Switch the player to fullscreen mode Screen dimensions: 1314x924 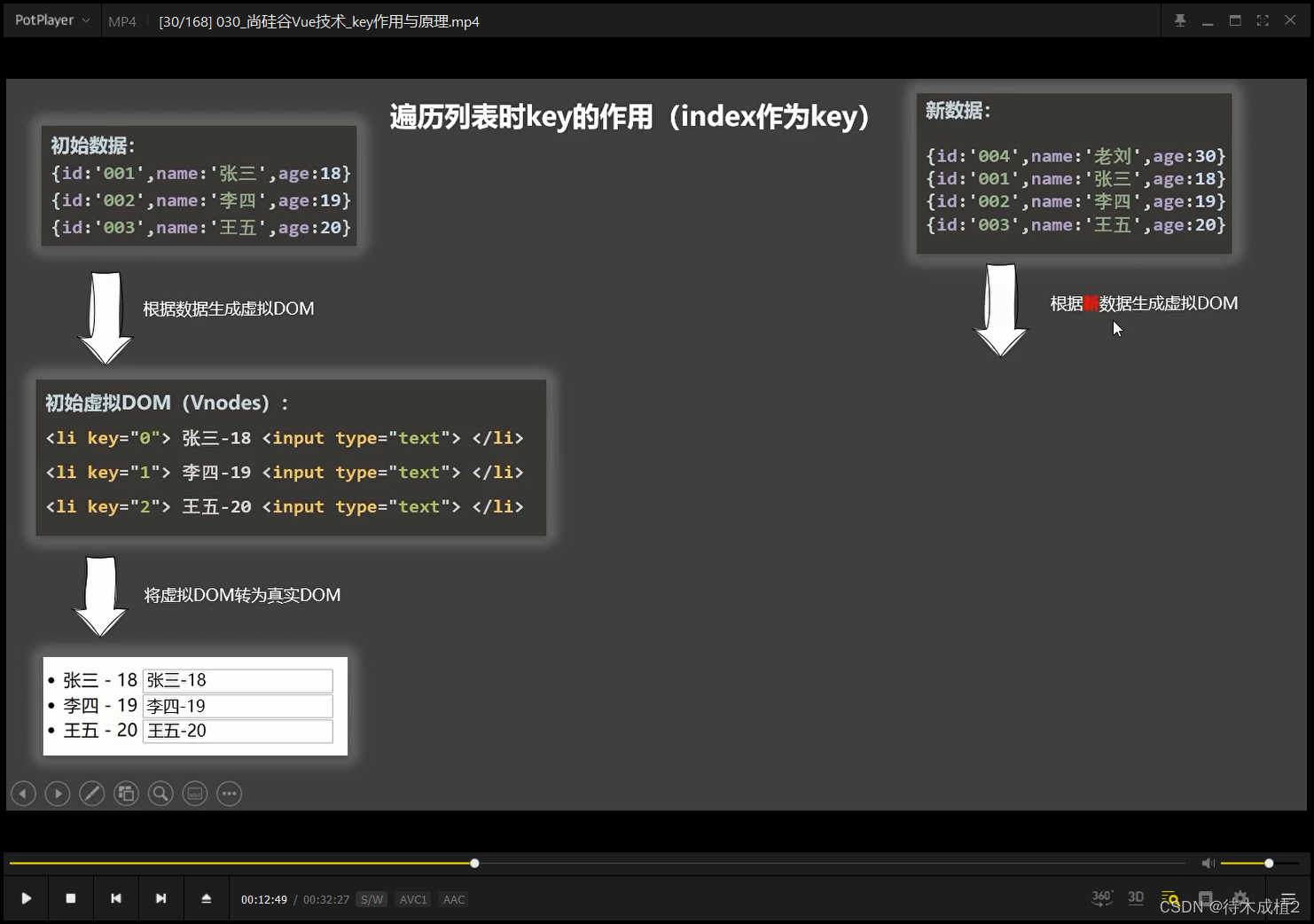[x=1263, y=20]
